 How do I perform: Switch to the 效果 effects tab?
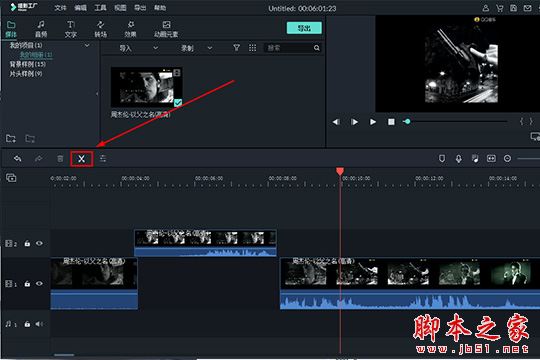point(131,29)
